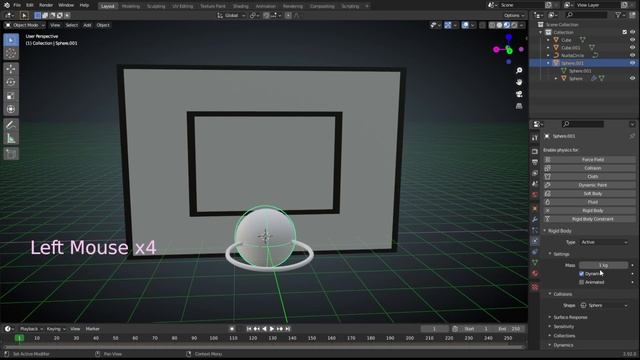Expand the Sphere child in outliner
Image resolution: width=640 pixels, height=360 pixels.
click(556, 78)
